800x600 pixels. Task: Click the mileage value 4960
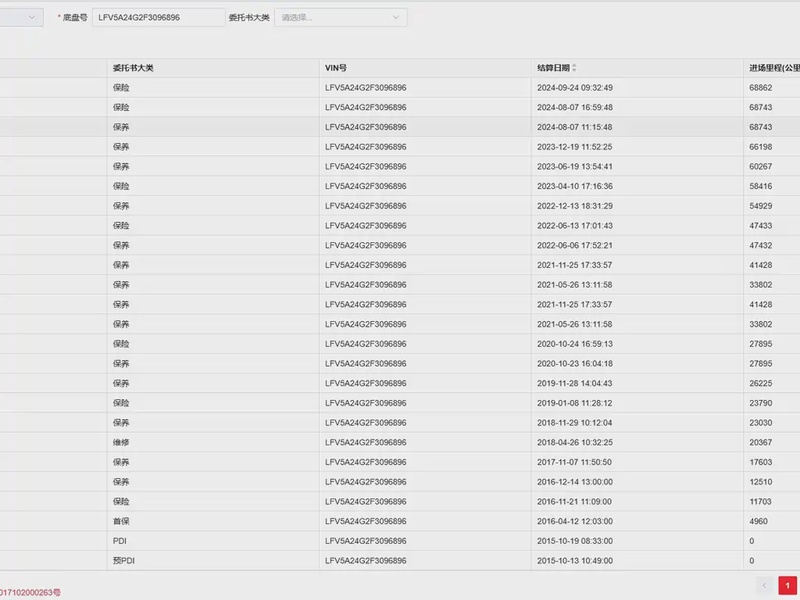point(758,521)
